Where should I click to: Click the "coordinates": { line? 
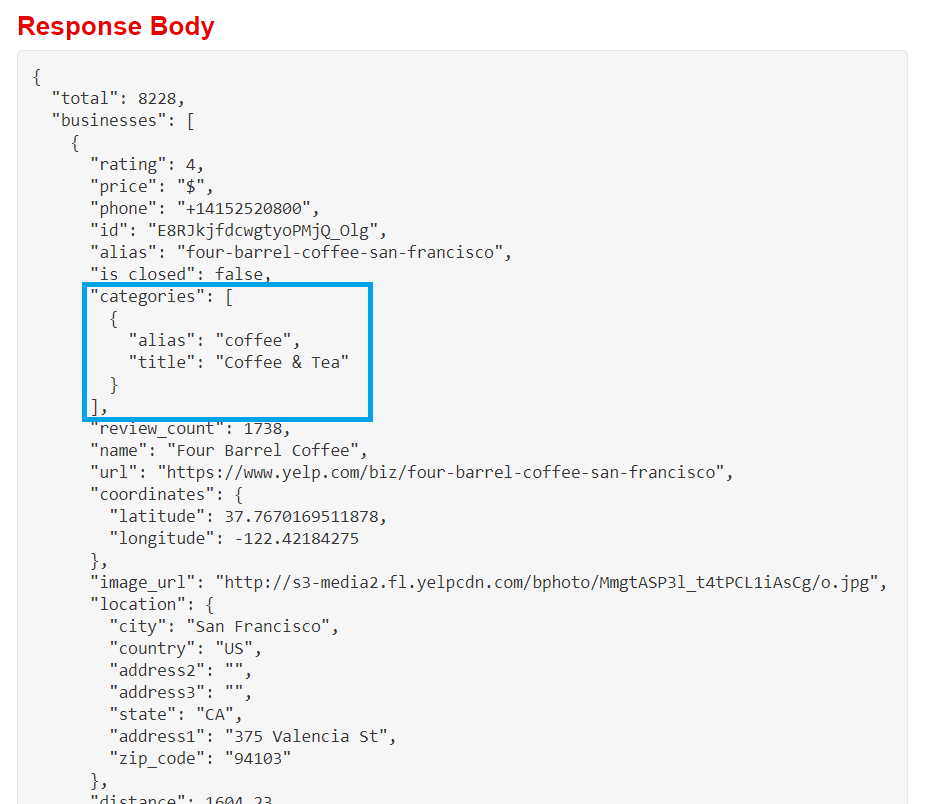167,494
